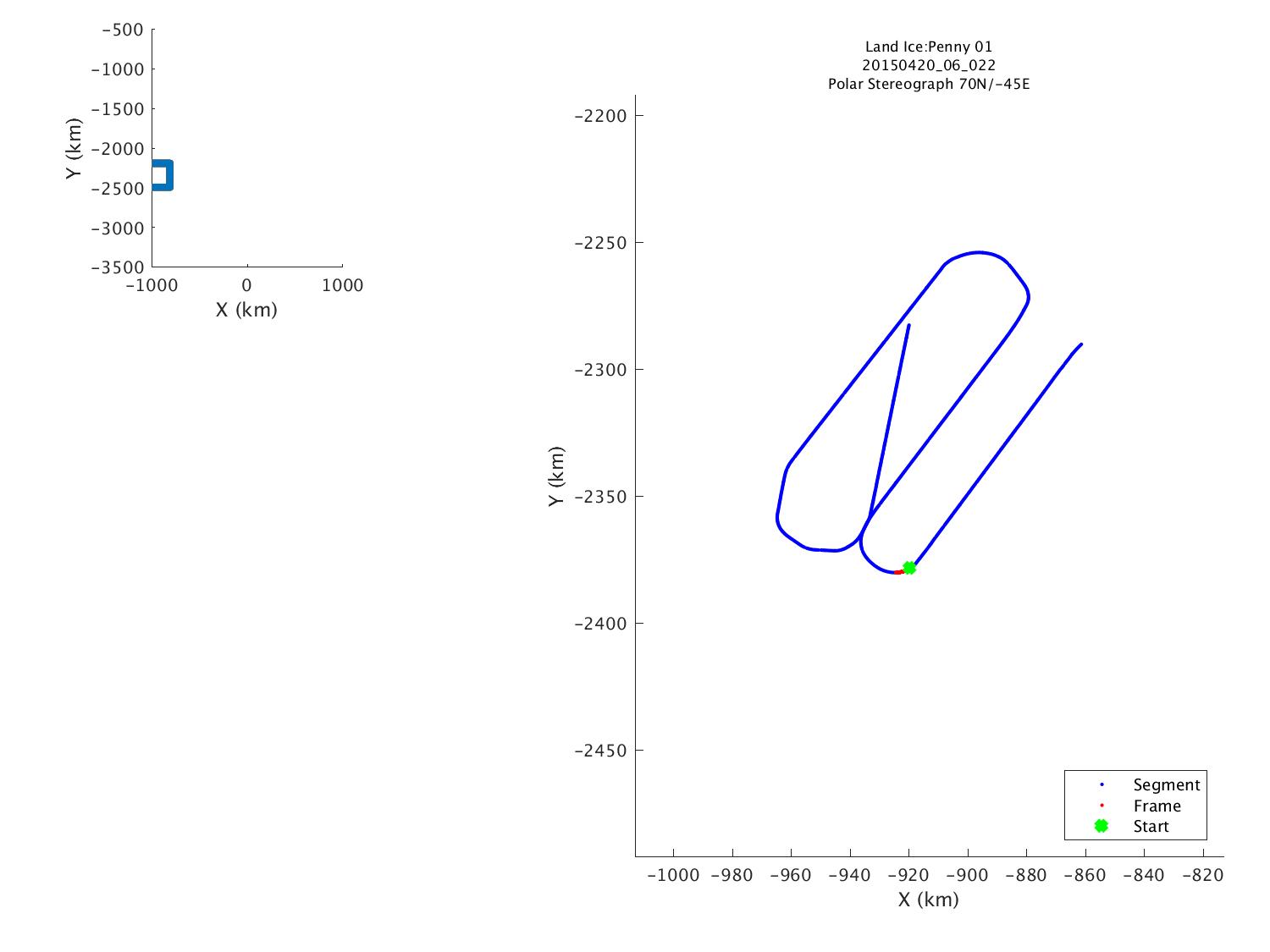Click the green Start icon in the legend

[1101, 826]
